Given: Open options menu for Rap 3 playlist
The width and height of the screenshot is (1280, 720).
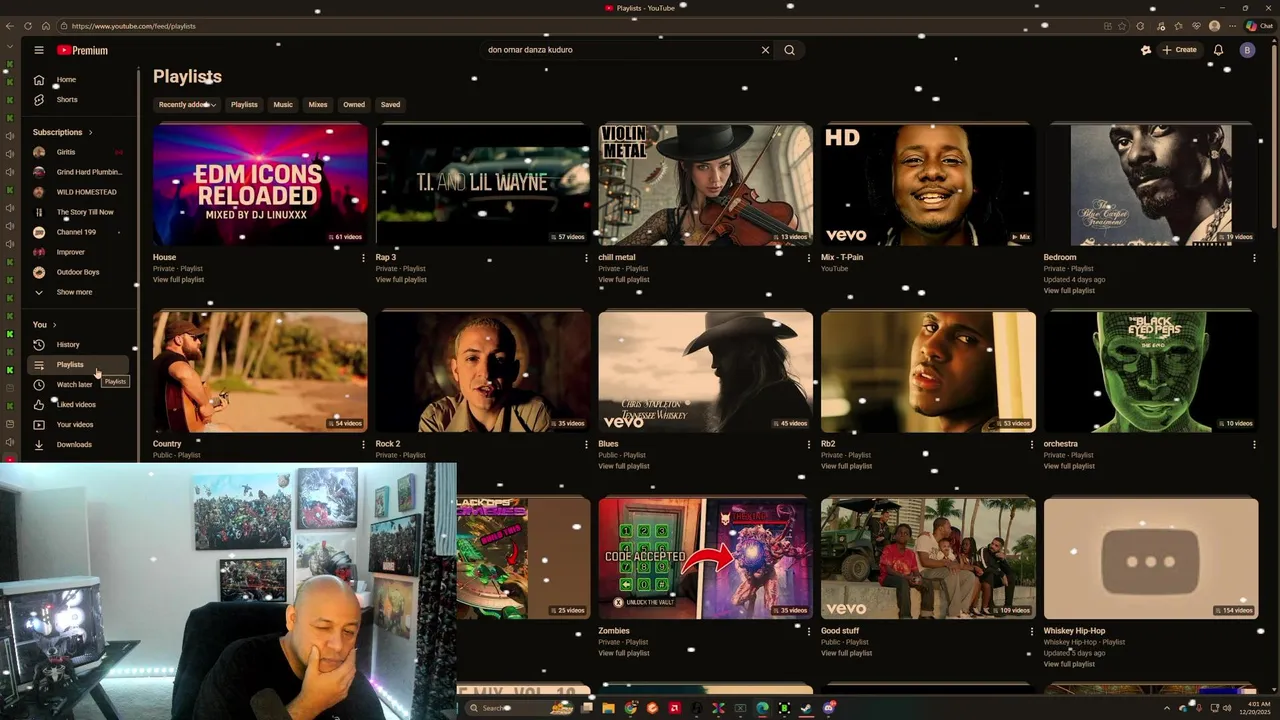Looking at the screenshot, I should (x=586, y=258).
